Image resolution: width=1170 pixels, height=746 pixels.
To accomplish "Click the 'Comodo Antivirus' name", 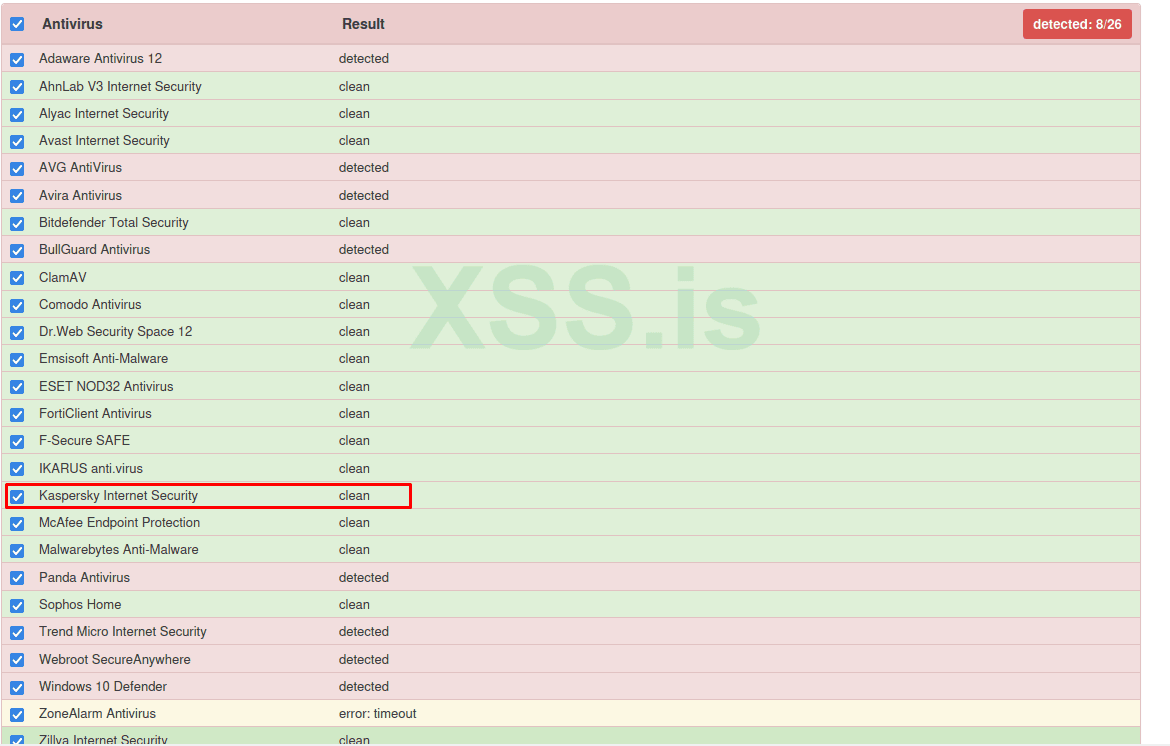I will tap(90, 304).
